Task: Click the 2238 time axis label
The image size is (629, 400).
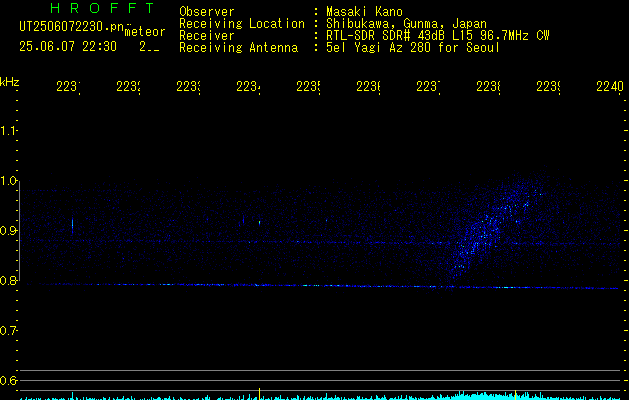Action: [x=488, y=87]
